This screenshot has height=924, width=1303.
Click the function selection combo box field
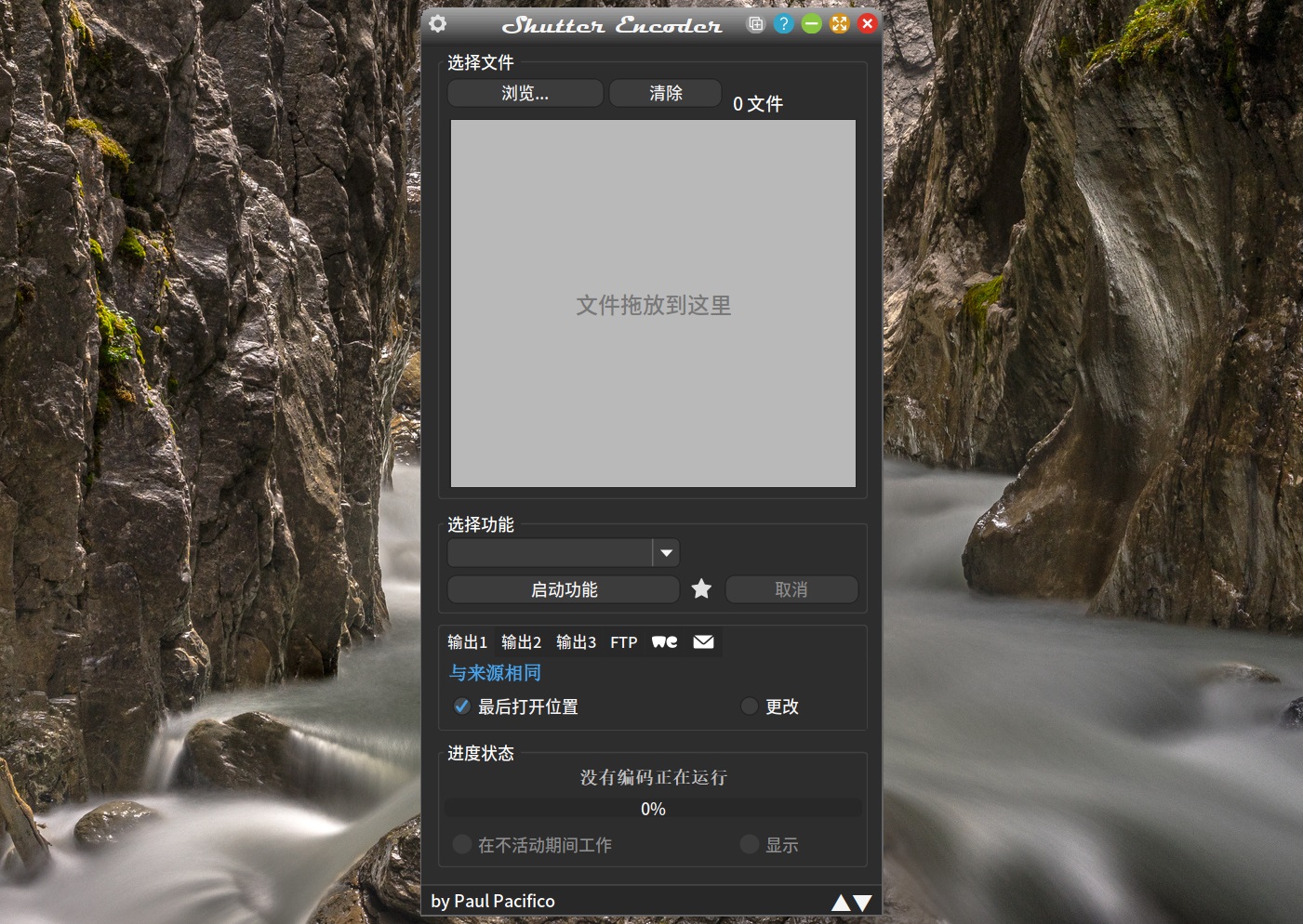tap(550, 552)
